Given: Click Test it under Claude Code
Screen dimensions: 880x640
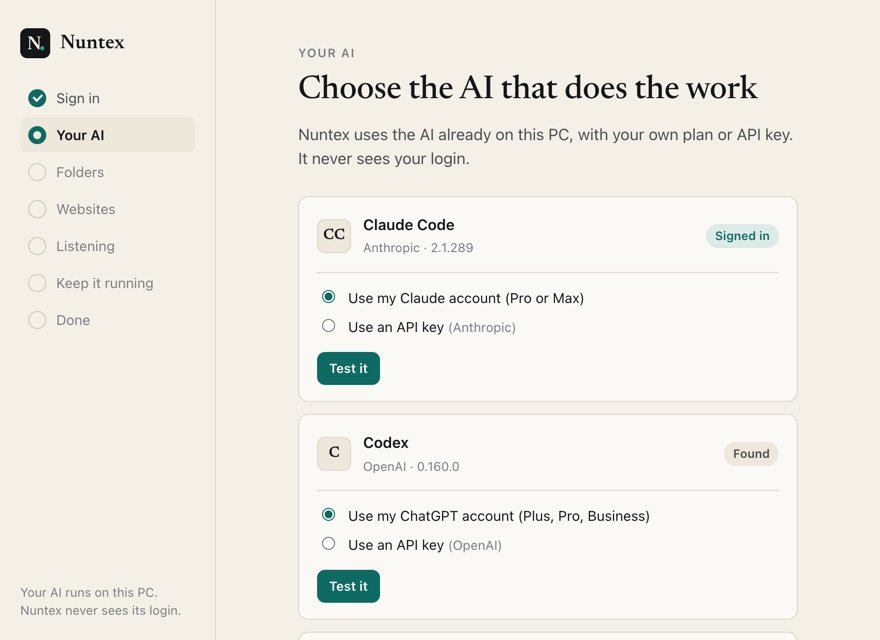Looking at the screenshot, I should point(349,368).
